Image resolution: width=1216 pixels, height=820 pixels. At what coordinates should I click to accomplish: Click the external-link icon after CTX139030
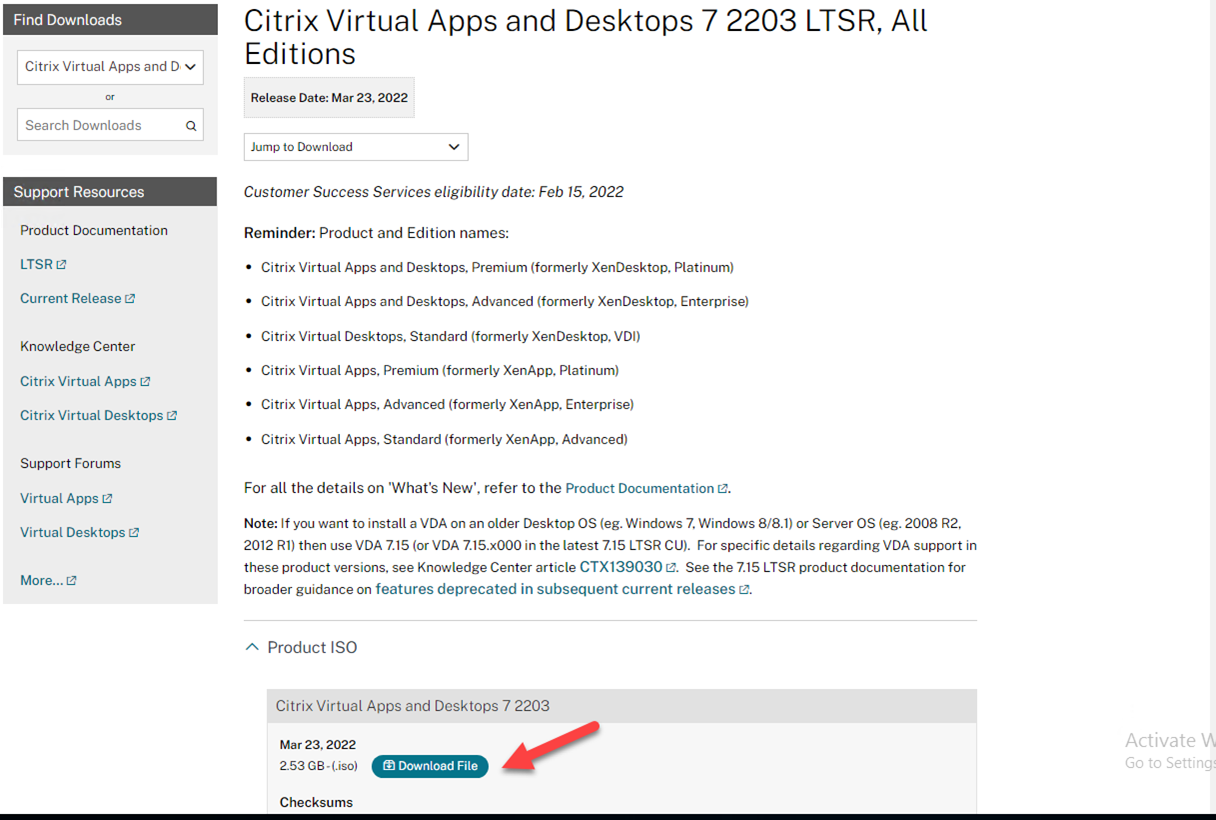point(672,568)
